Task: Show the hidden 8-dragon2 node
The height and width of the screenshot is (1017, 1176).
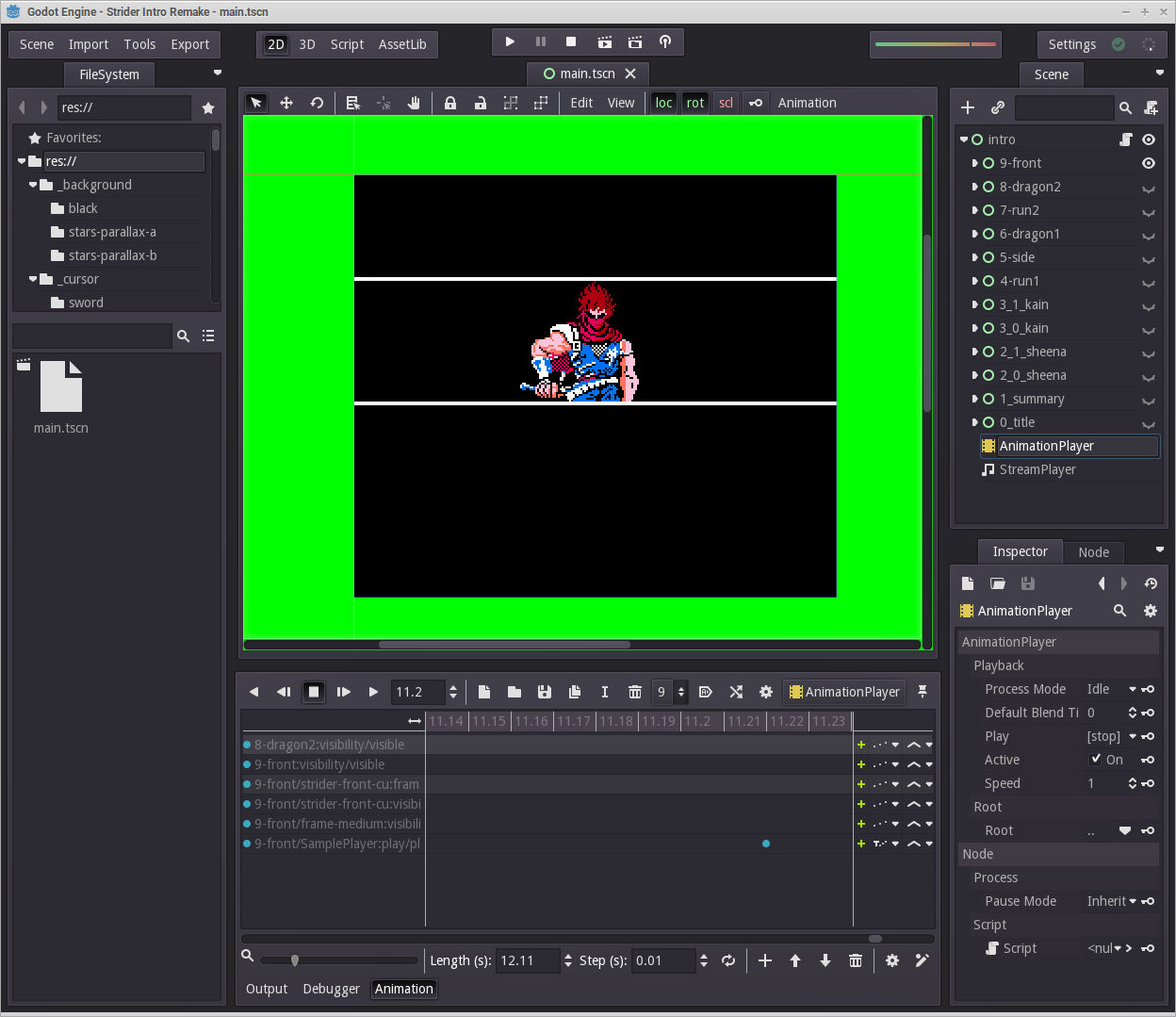Action: coord(1149,188)
